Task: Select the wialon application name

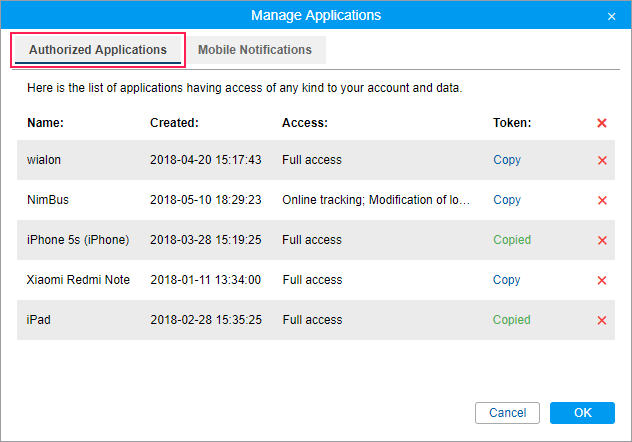Action: coord(43,160)
